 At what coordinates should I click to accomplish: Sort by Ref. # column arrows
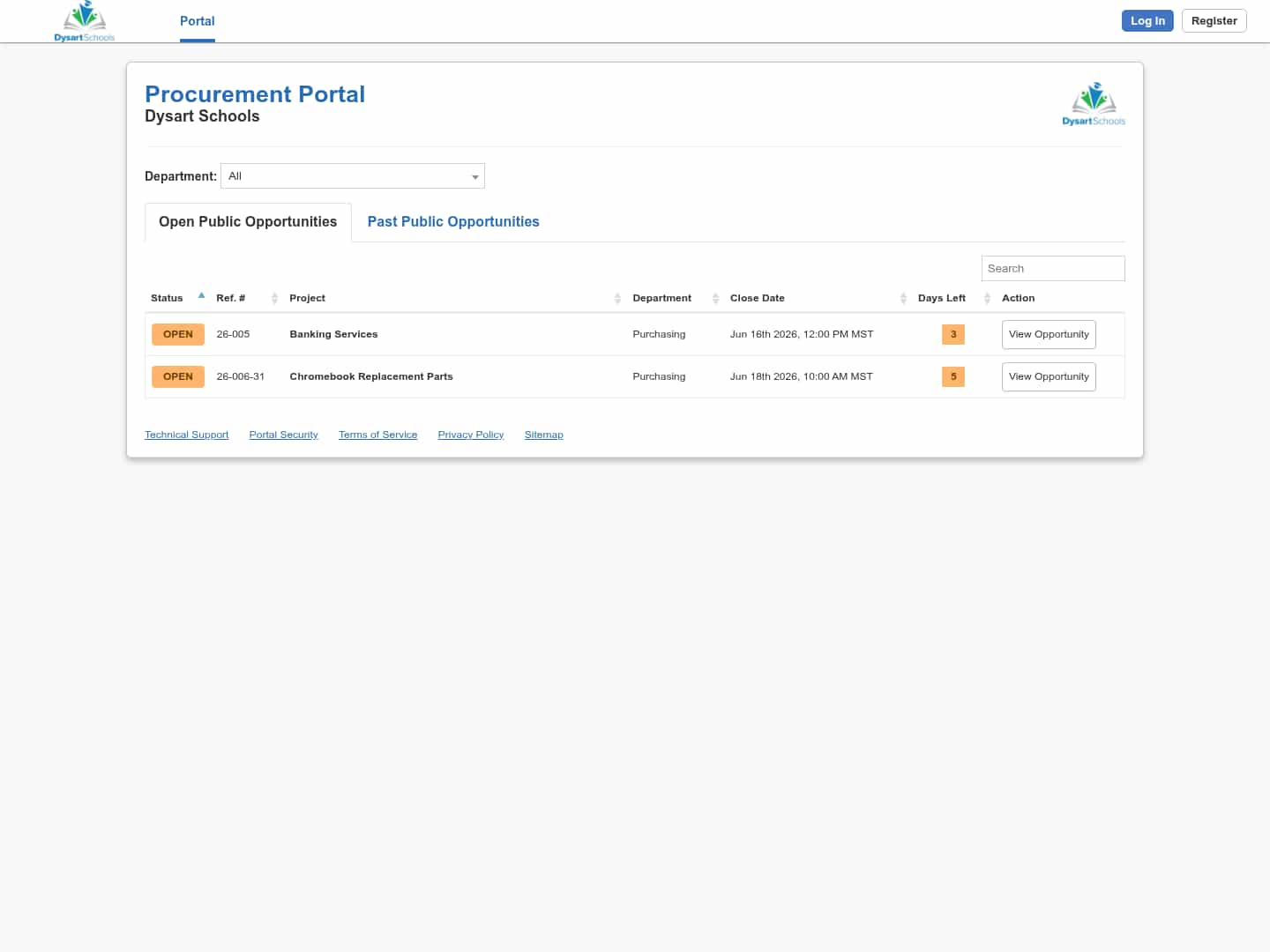274,299
